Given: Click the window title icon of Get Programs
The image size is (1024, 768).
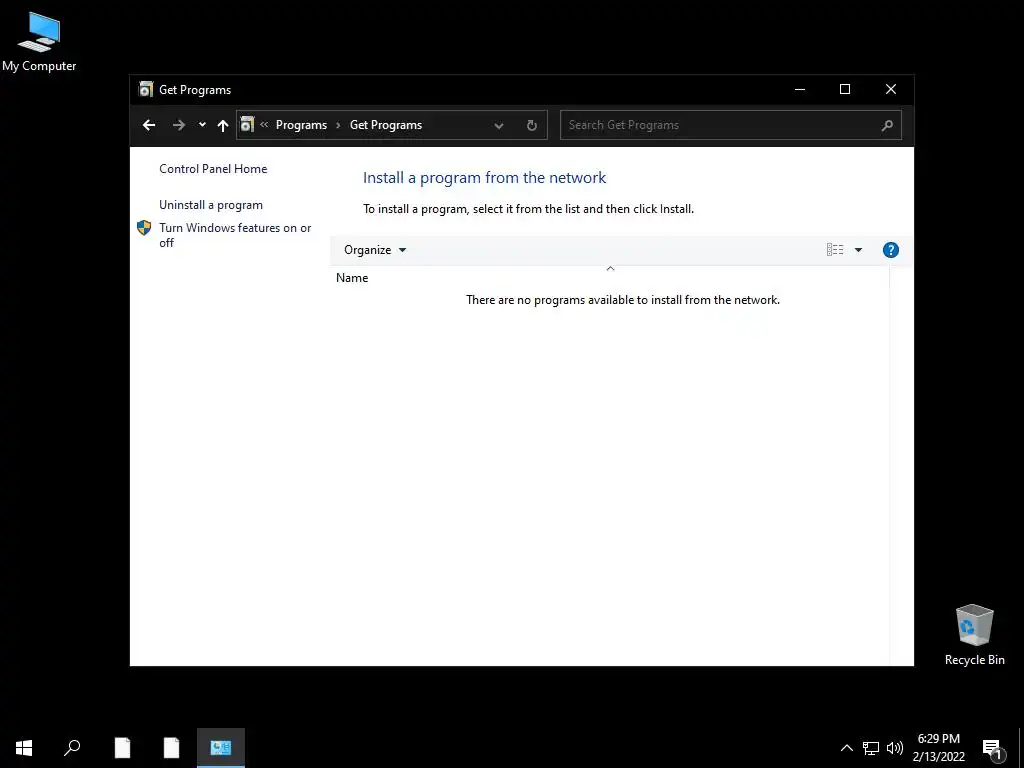Looking at the screenshot, I should click(146, 89).
